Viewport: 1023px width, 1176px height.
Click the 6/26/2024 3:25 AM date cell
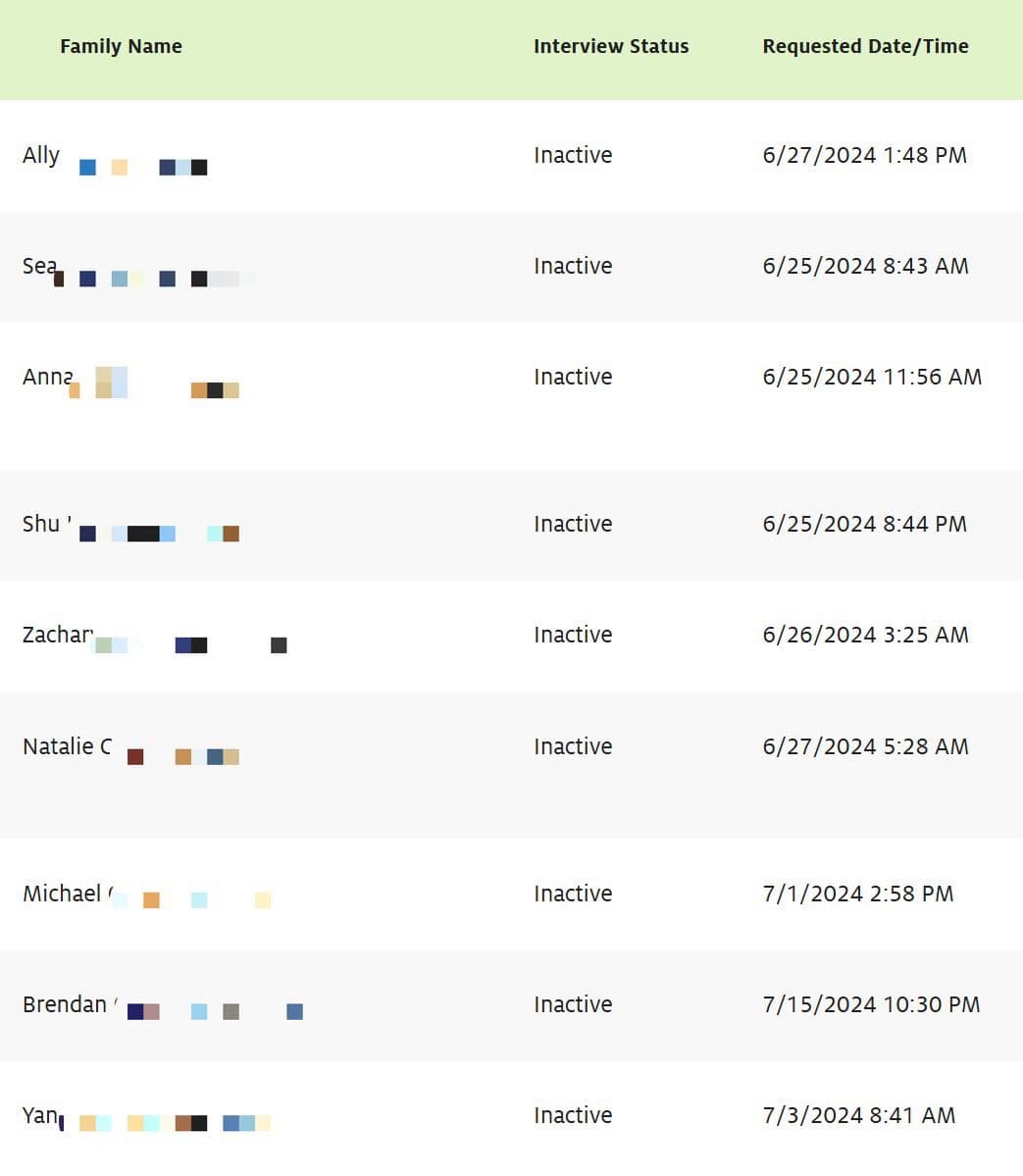point(865,635)
